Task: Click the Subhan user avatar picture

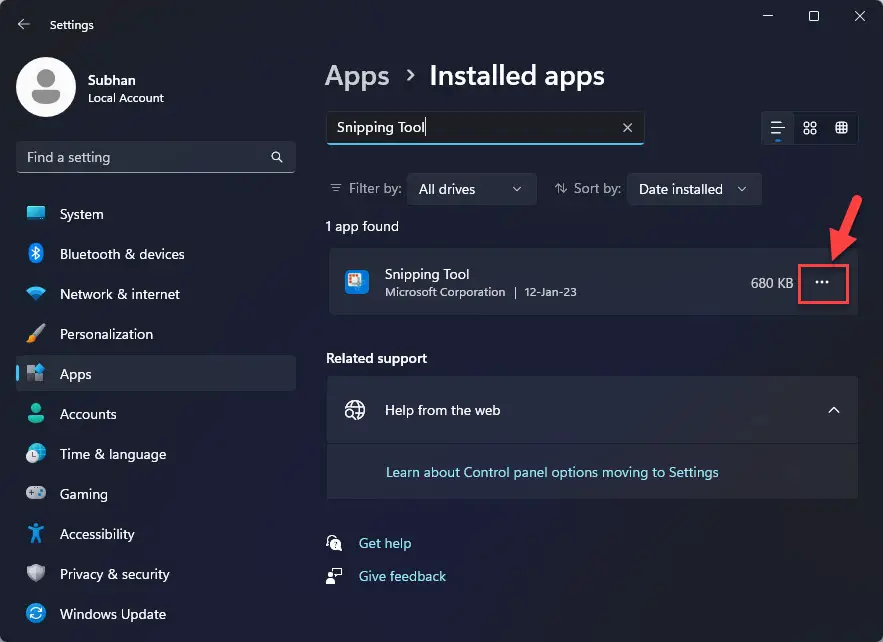Action: (46, 87)
